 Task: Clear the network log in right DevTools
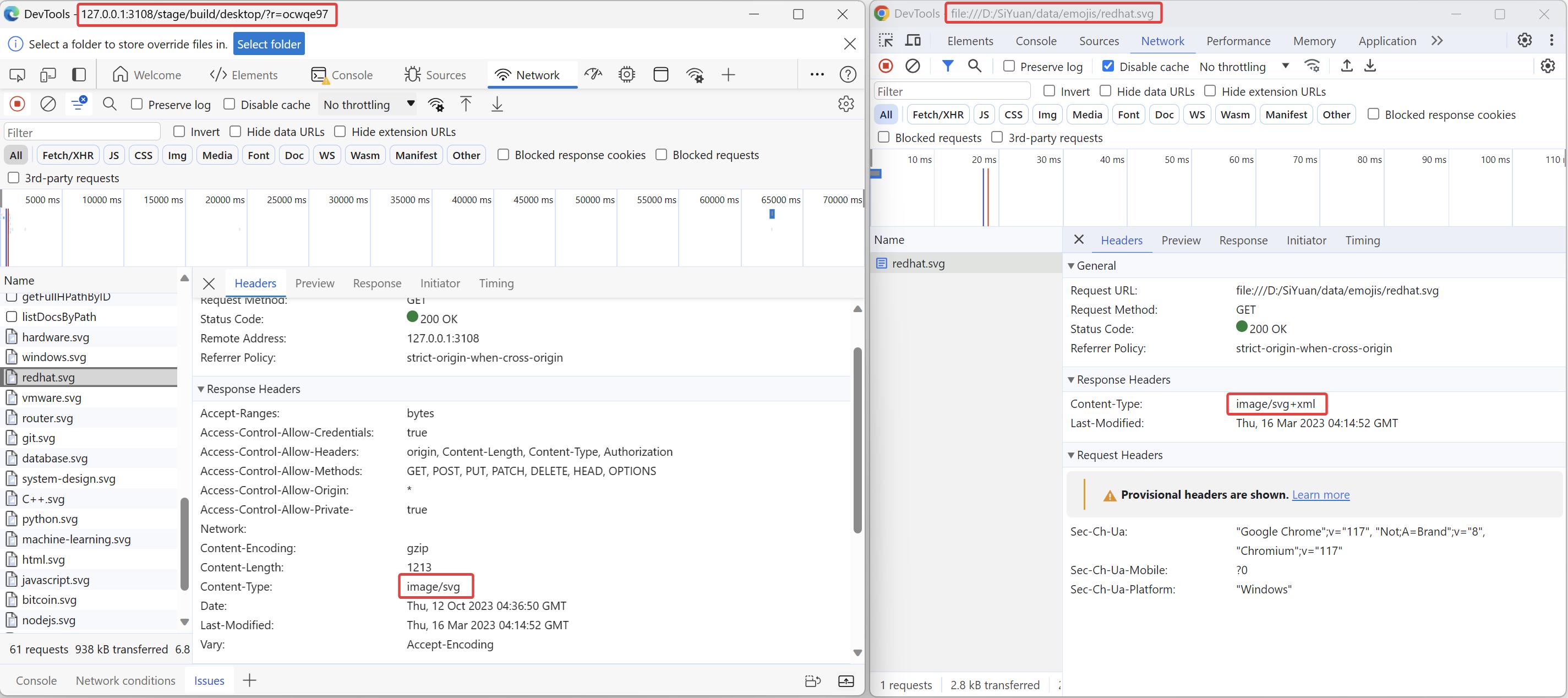[913, 66]
